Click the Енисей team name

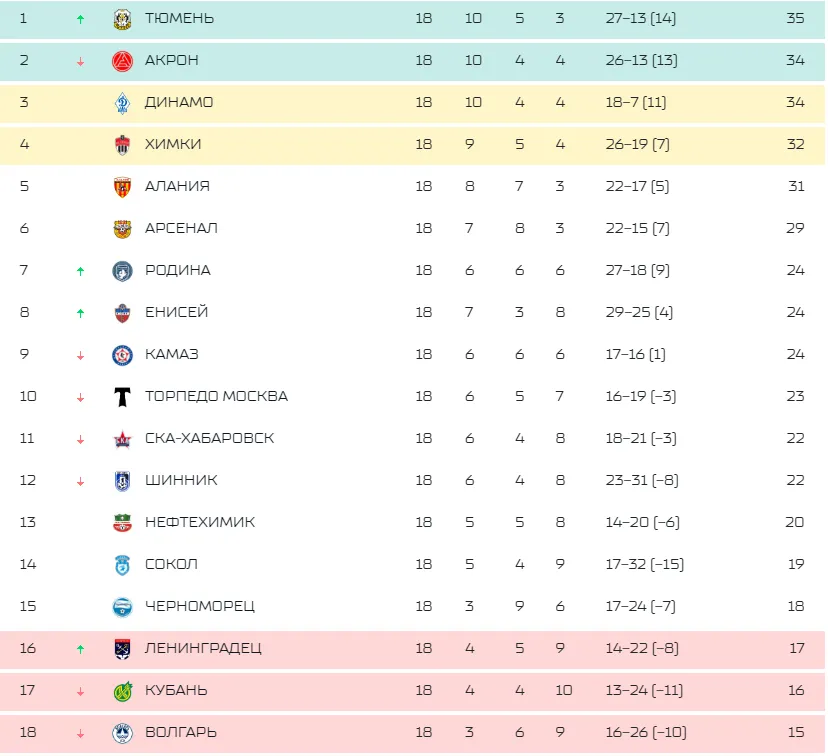[x=176, y=312]
